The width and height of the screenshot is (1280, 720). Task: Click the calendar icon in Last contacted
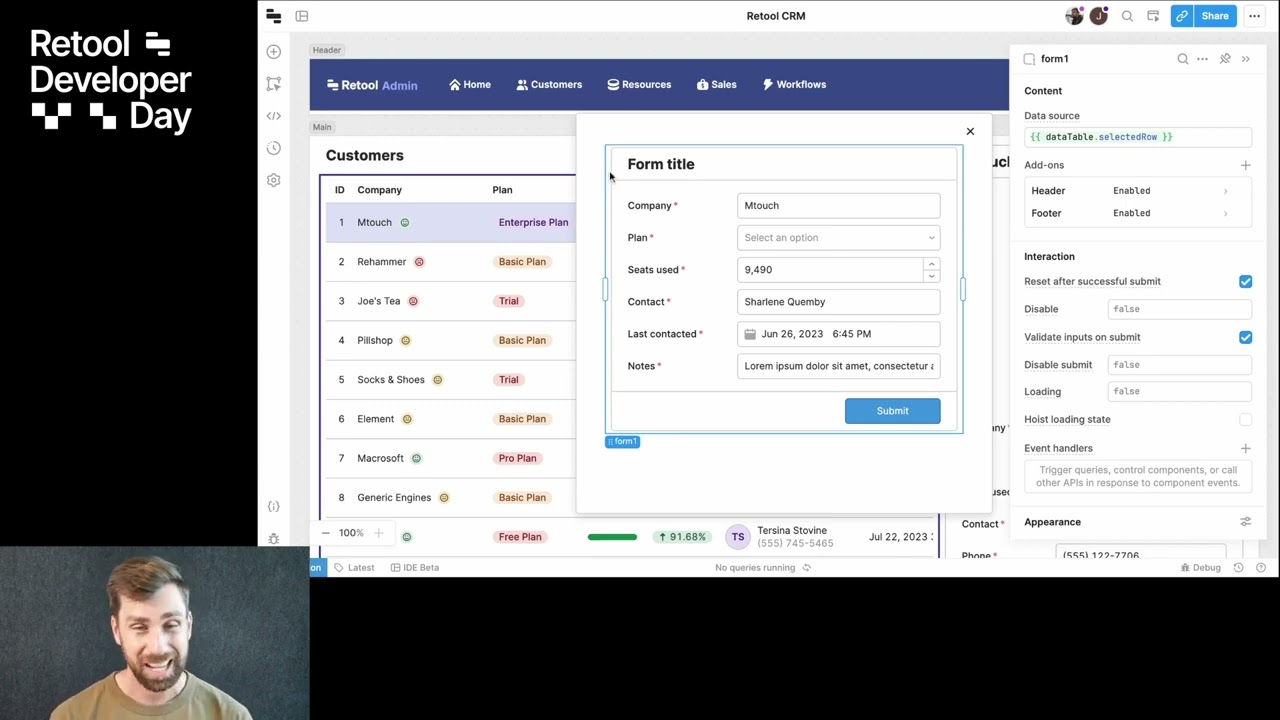pos(750,334)
